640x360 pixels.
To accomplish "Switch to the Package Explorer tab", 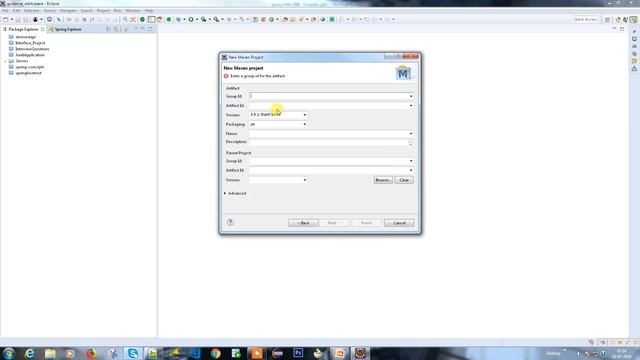I will (24, 29).
